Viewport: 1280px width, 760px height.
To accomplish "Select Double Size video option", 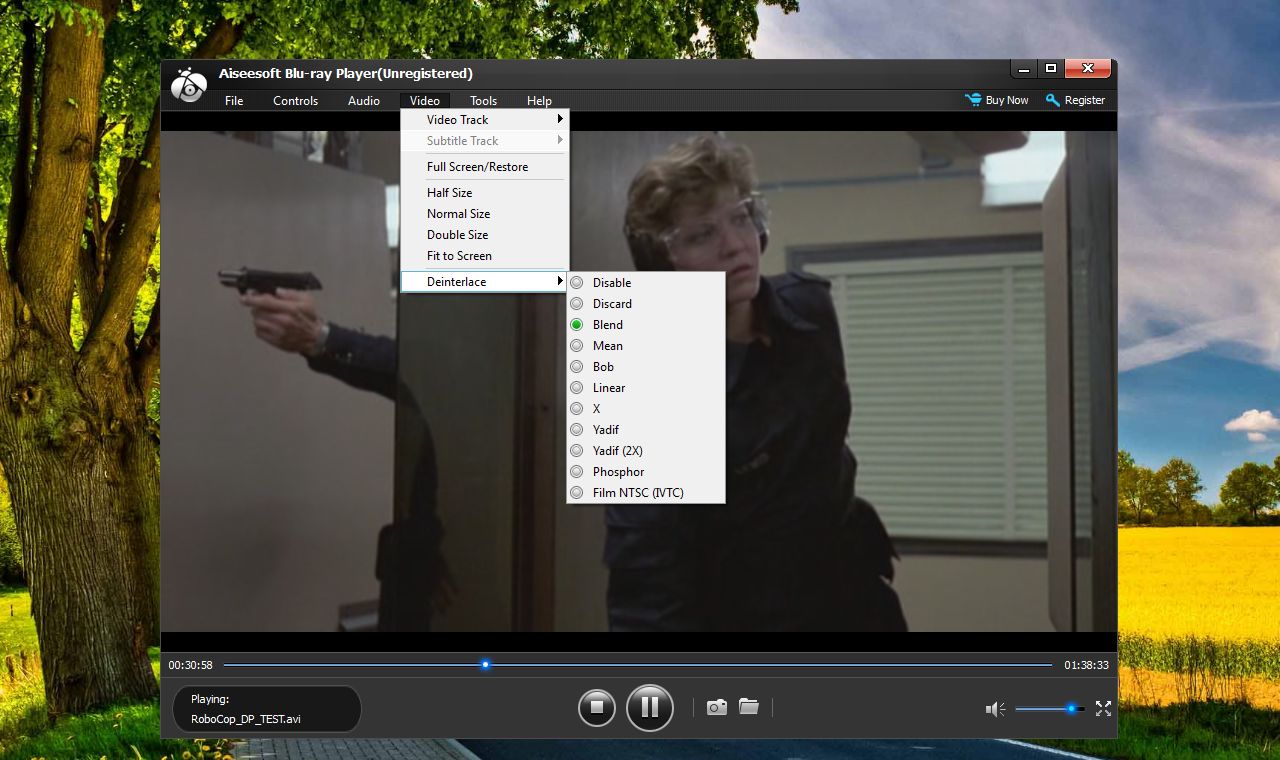I will click(x=485, y=235).
